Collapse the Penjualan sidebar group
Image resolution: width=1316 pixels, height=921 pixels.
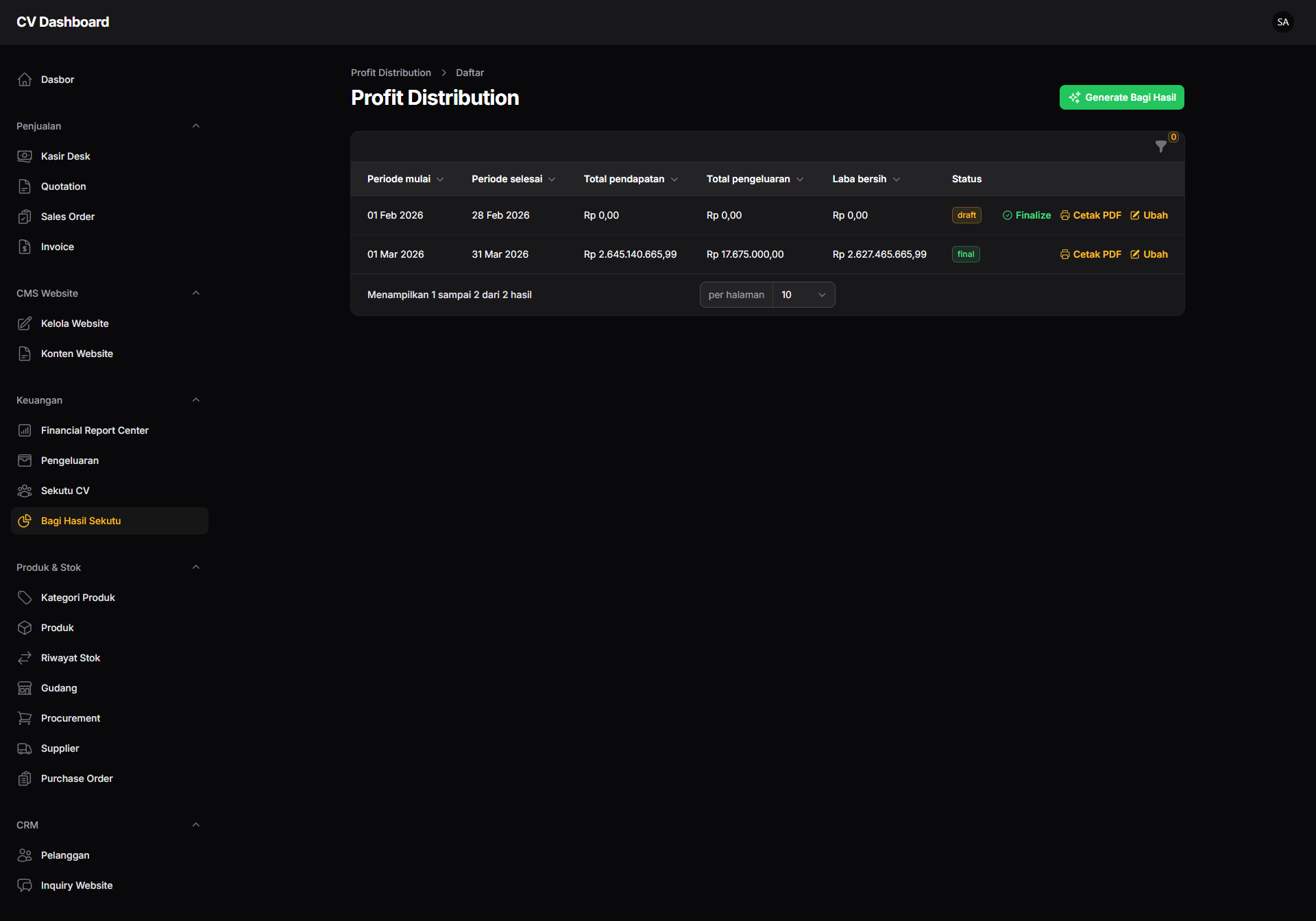[196, 126]
